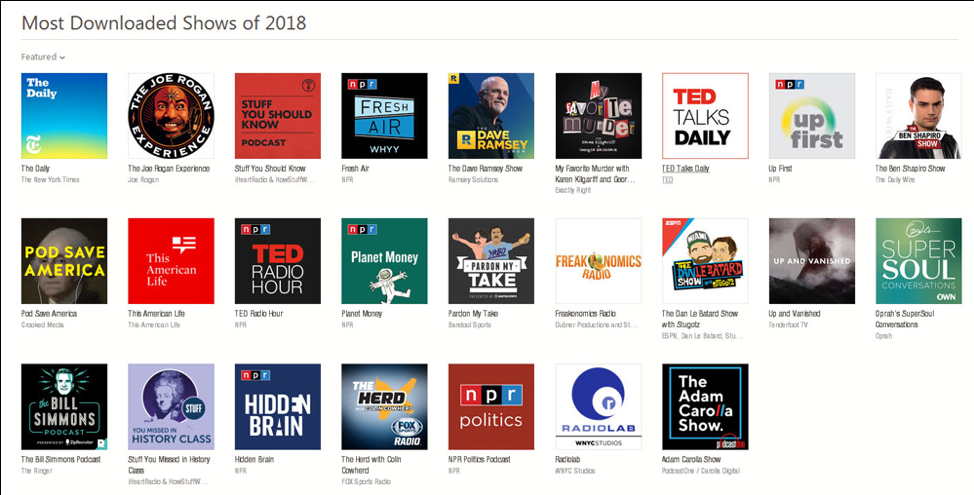The height and width of the screenshot is (495, 974).
Task: Open the Fresh Air WHYY artwork
Action: 385,116
